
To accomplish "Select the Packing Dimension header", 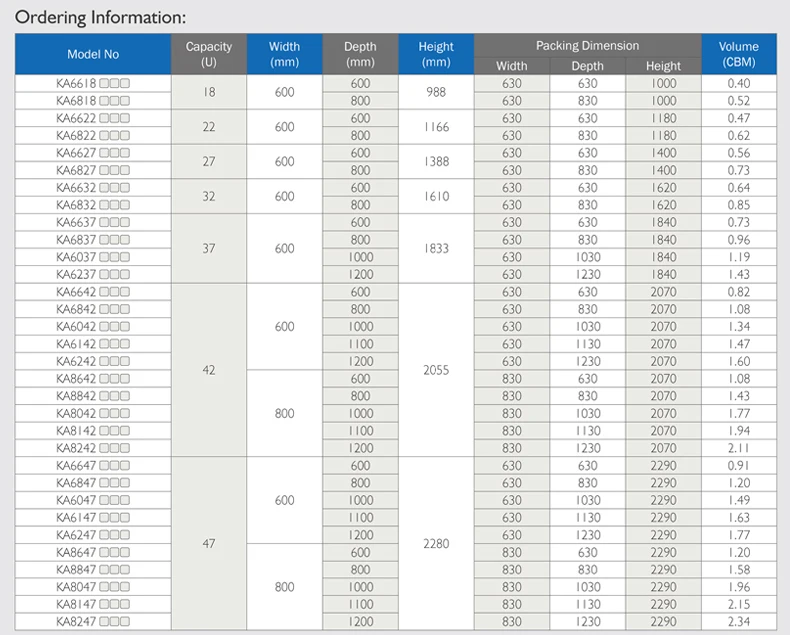I will [x=587, y=46].
